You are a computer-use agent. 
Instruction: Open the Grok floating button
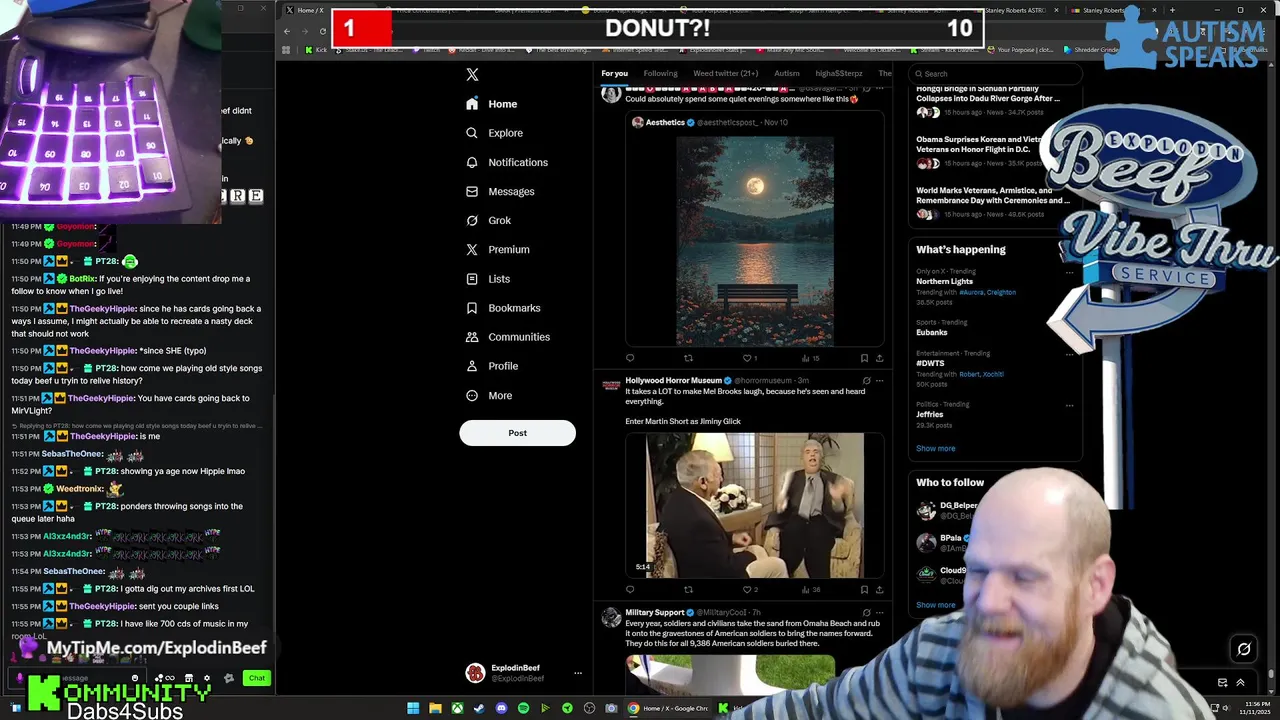1244,649
